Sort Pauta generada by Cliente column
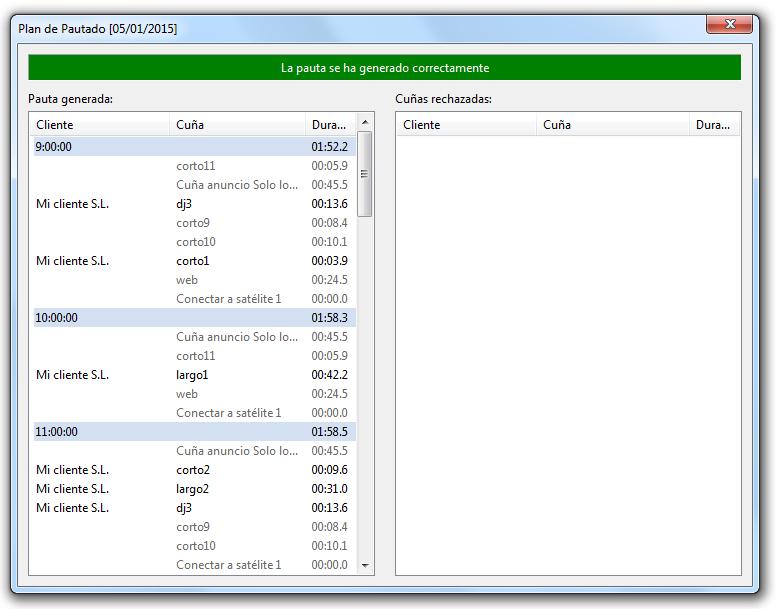This screenshot has height=609, width=776. [100, 125]
